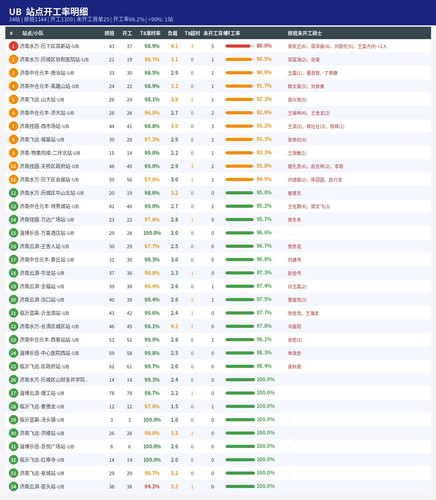Screen dimensions: 436x500
Task: Click the 91.7% rate value
Action: pyautogui.click(x=264, y=86)
